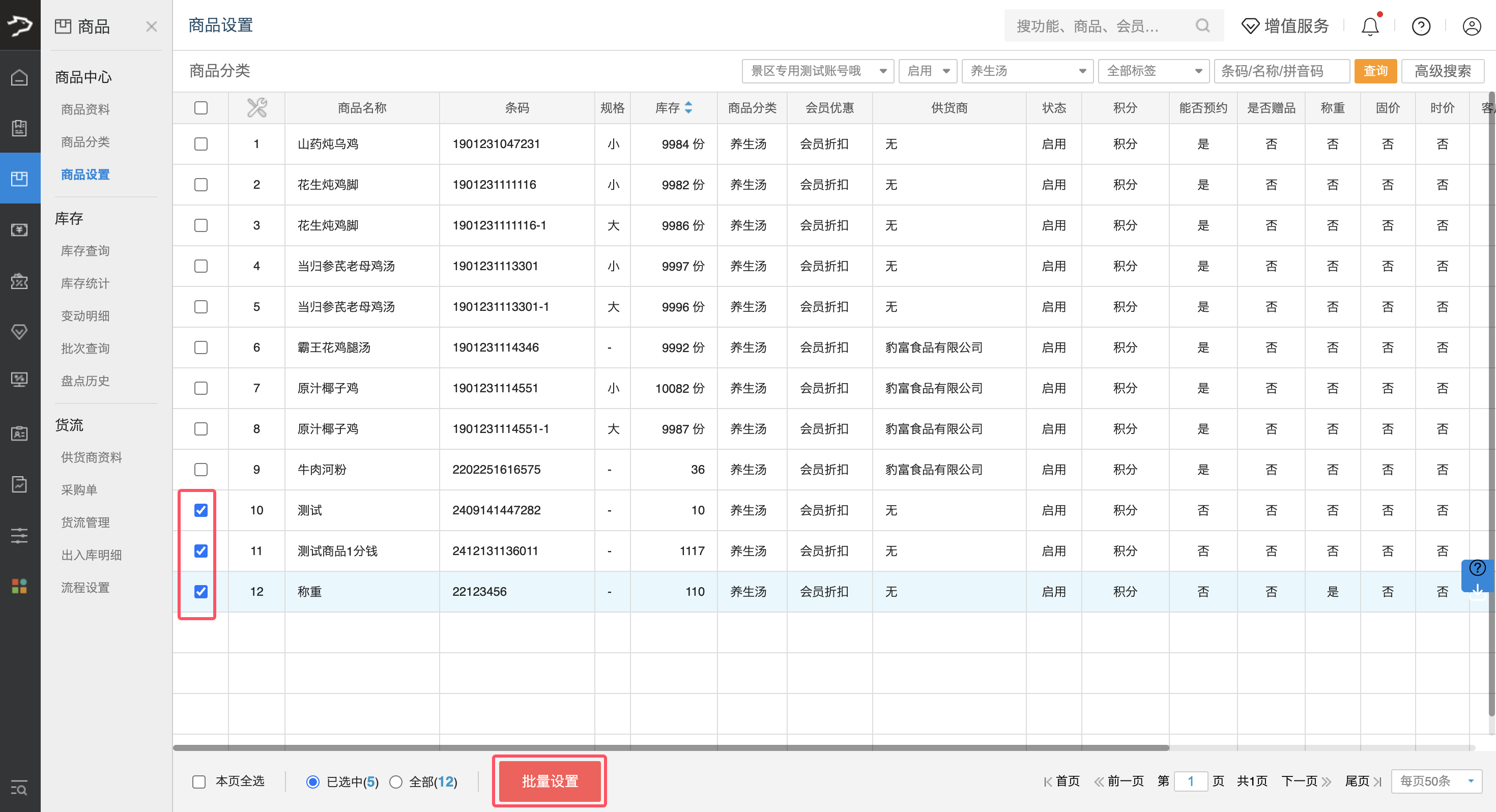
Task: Open the payment yen sidebar icon
Action: pyautogui.click(x=20, y=229)
